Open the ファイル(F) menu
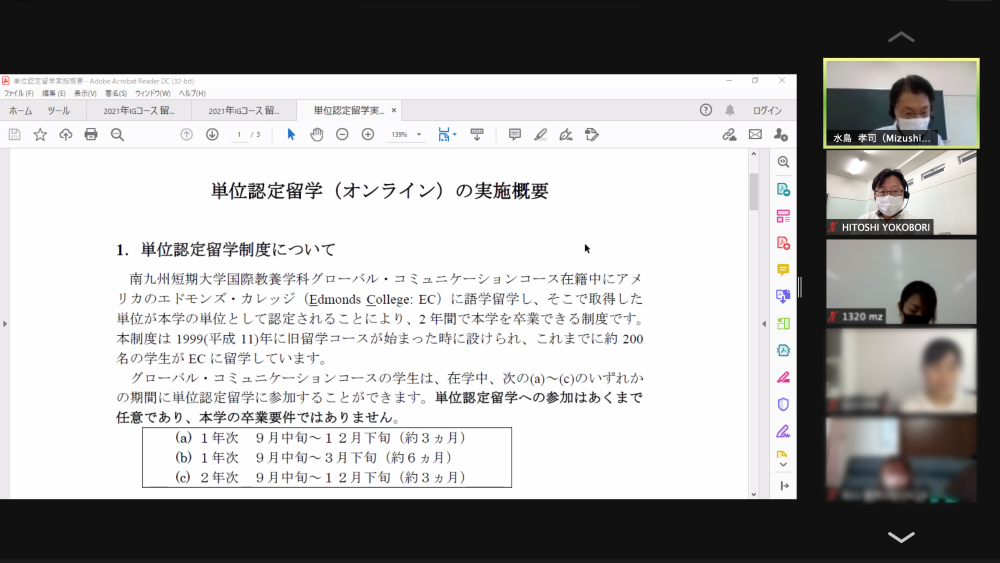Screen dimensions: 1000x563 coord(18,93)
